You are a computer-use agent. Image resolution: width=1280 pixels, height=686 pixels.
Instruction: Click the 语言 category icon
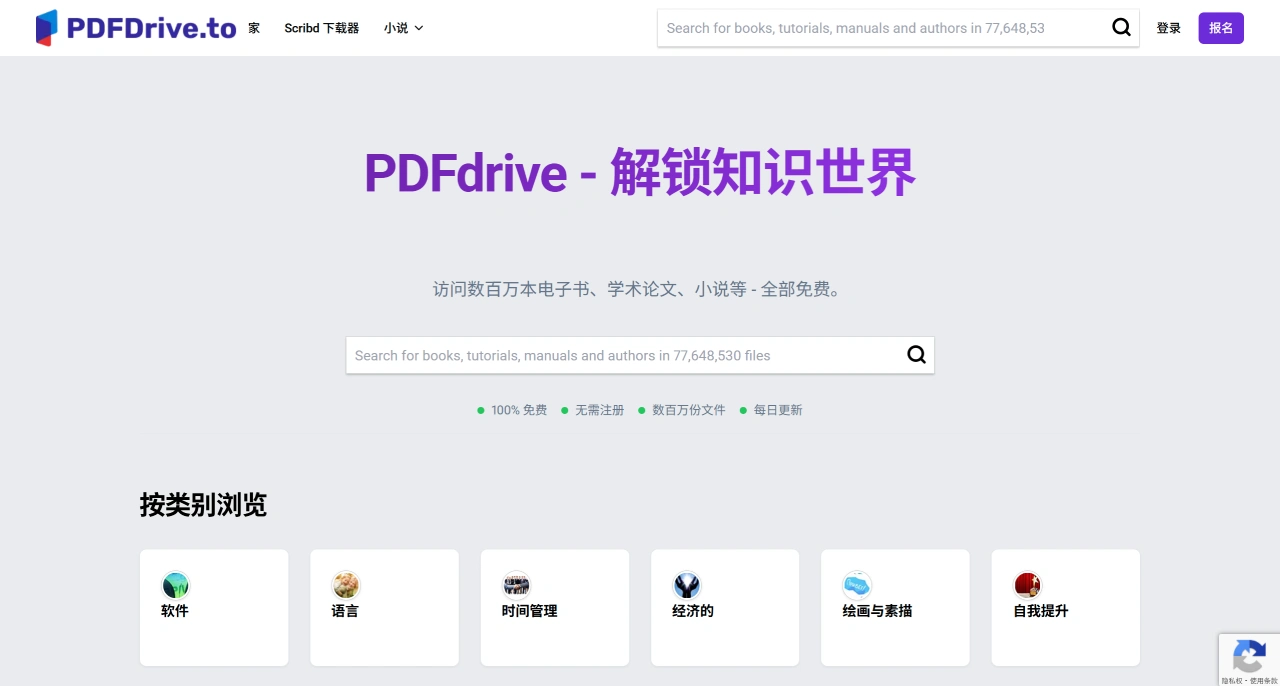346,585
